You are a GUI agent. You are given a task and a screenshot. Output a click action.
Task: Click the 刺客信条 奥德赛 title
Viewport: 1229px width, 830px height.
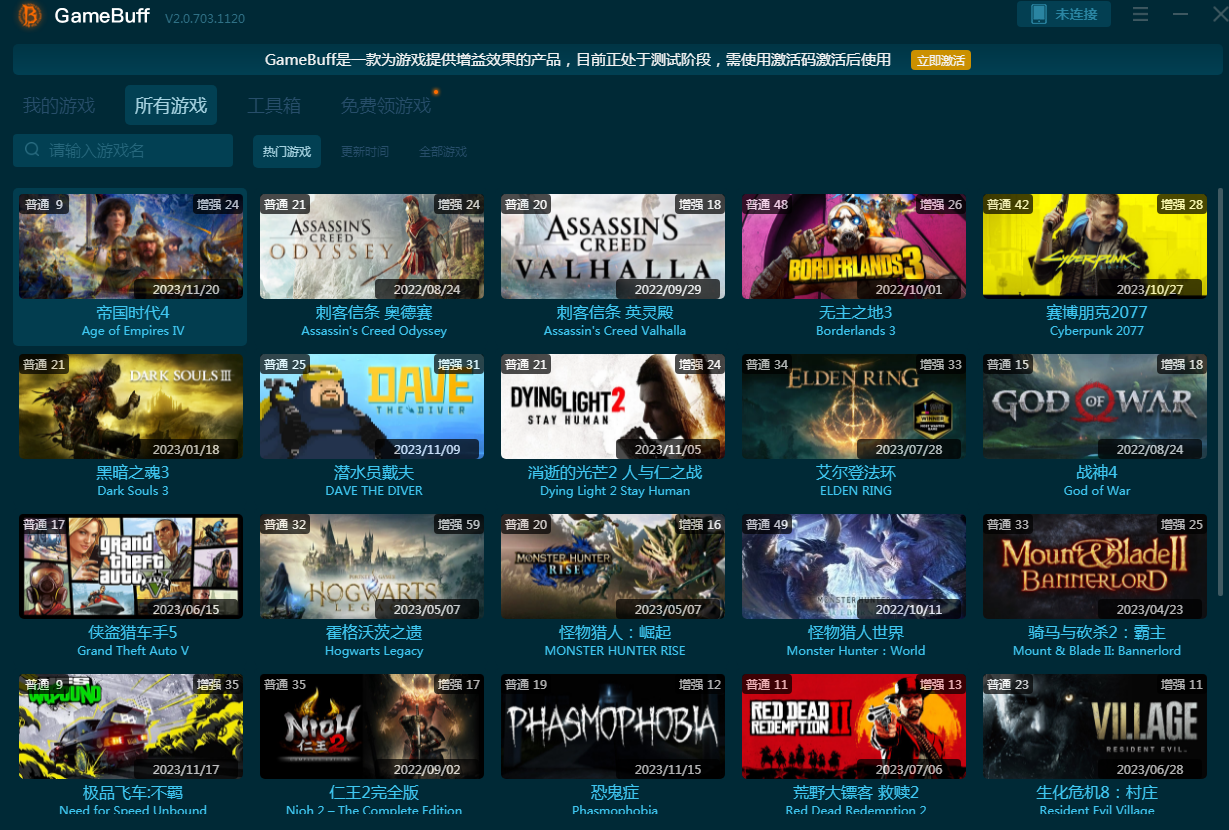[x=374, y=312]
